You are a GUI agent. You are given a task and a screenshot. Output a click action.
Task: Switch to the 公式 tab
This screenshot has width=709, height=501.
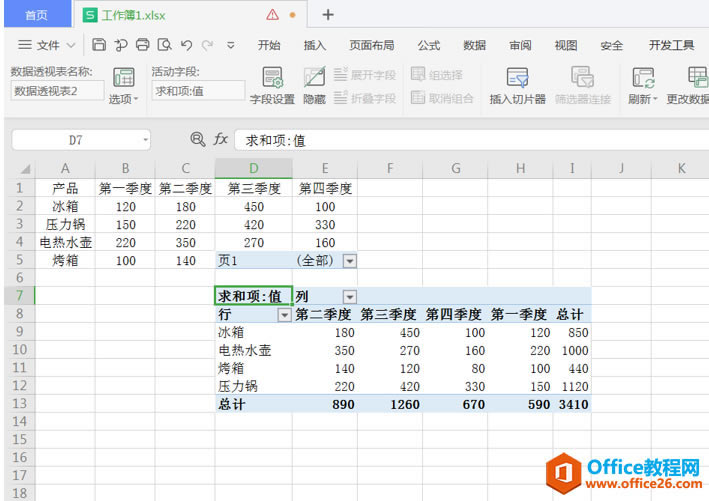[x=429, y=45]
